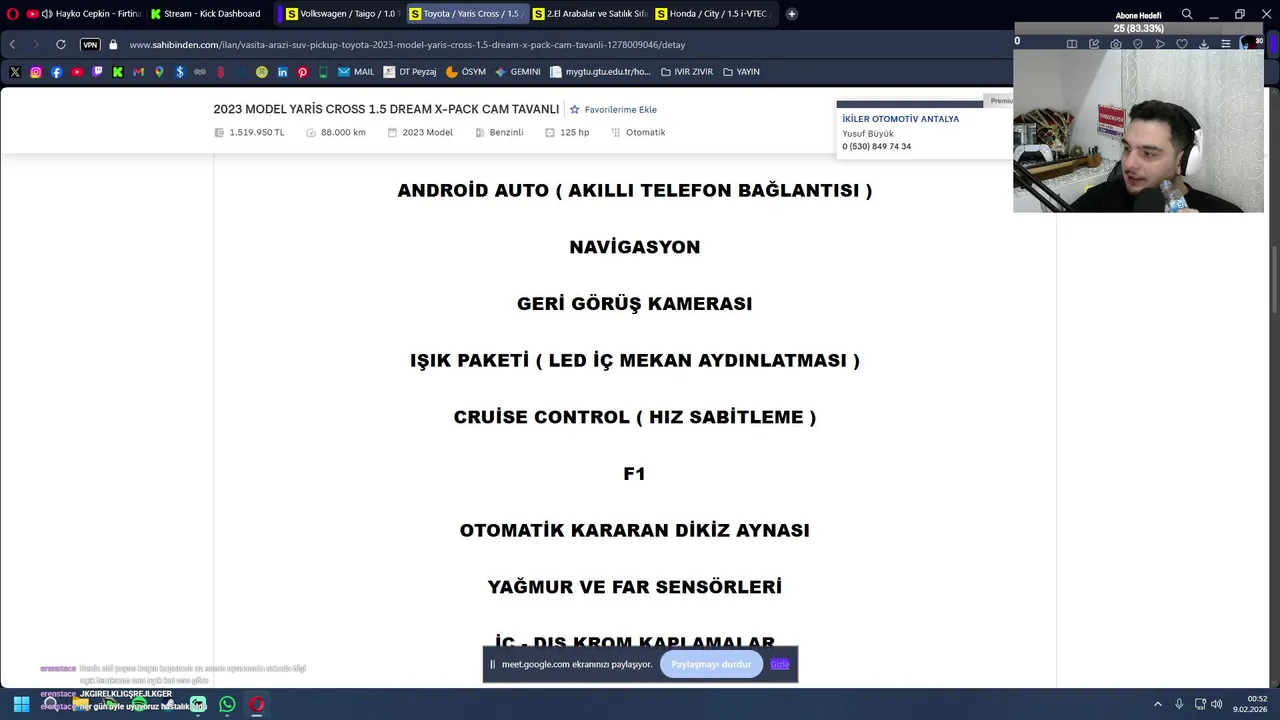Go back to the previous page
This screenshot has height=720, width=1280.
click(x=13, y=44)
